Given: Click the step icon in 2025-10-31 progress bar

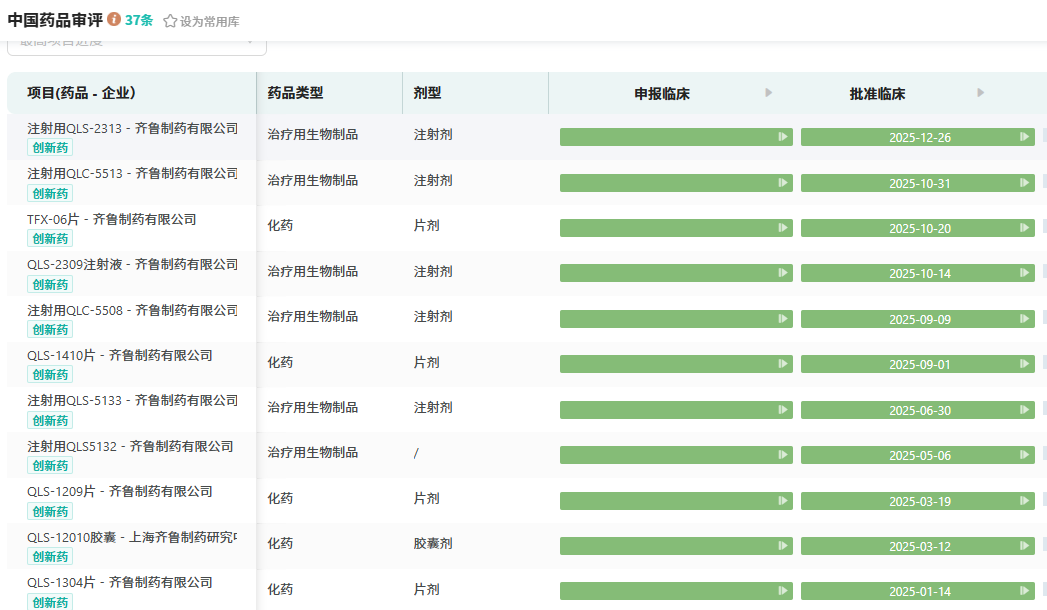Looking at the screenshot, I should (x=1024, y=183).
